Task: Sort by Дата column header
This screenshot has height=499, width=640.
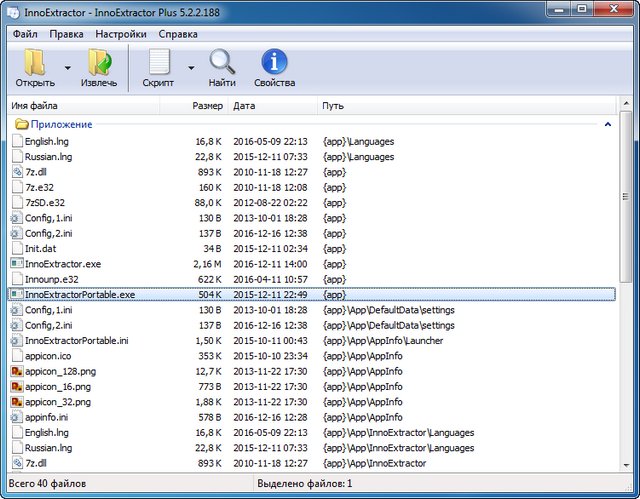Action: pos(270,105)
